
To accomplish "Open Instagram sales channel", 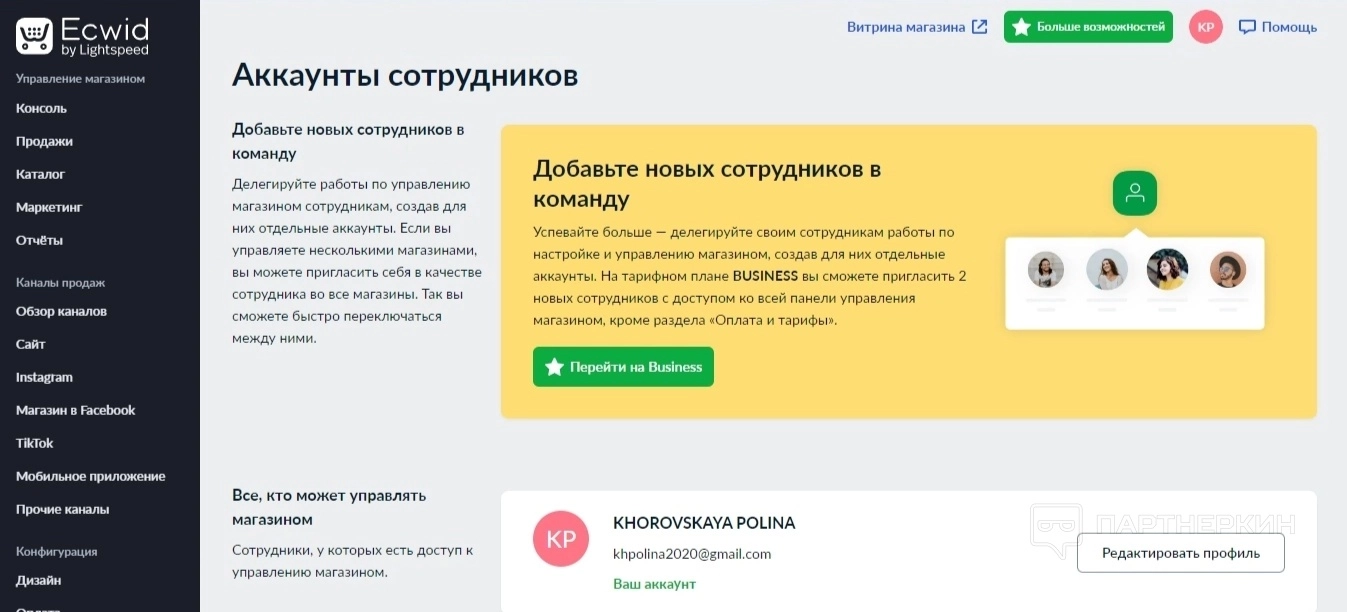I will click(x=44, y=377).
